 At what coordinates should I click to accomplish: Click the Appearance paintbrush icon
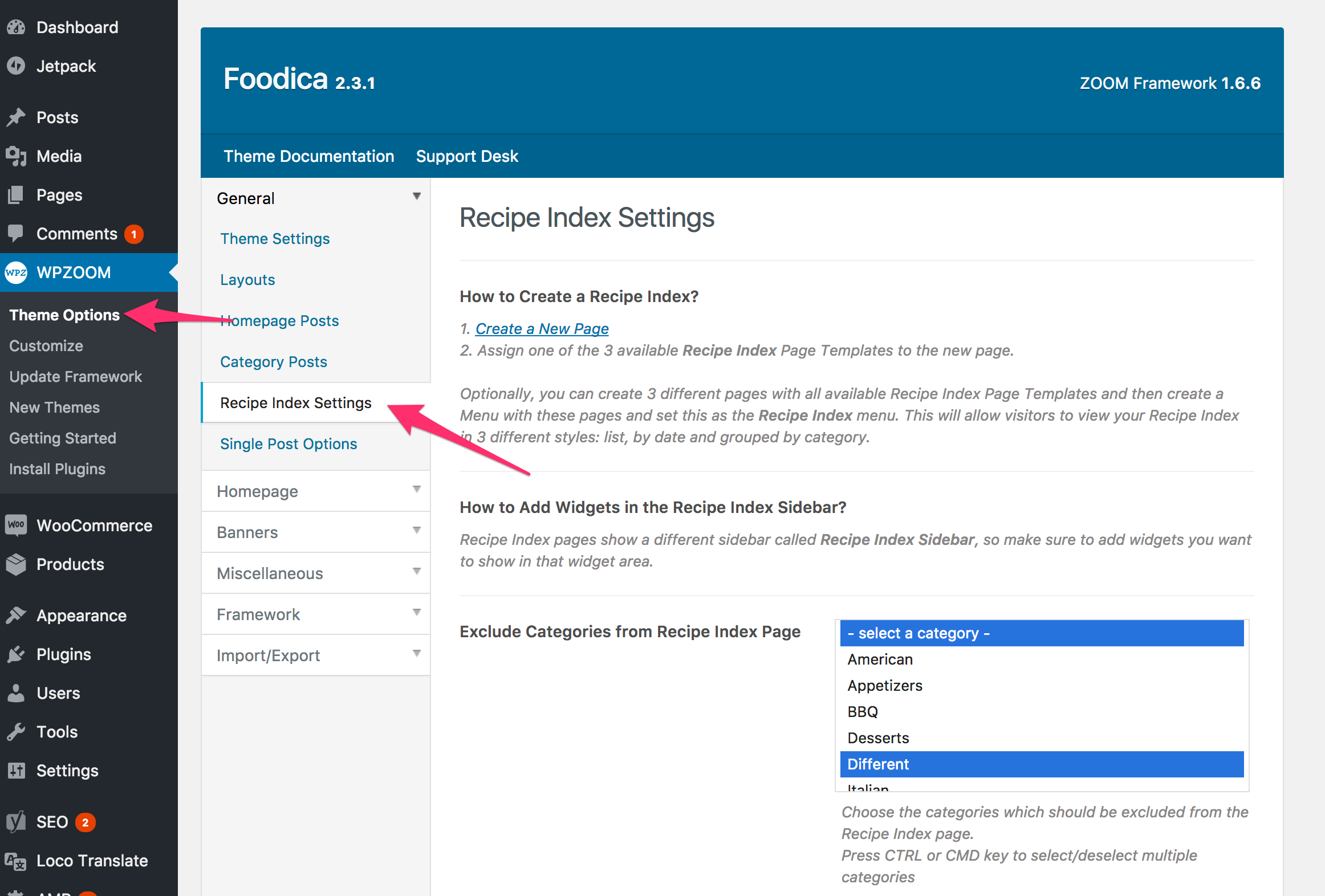tap(17, 616)
